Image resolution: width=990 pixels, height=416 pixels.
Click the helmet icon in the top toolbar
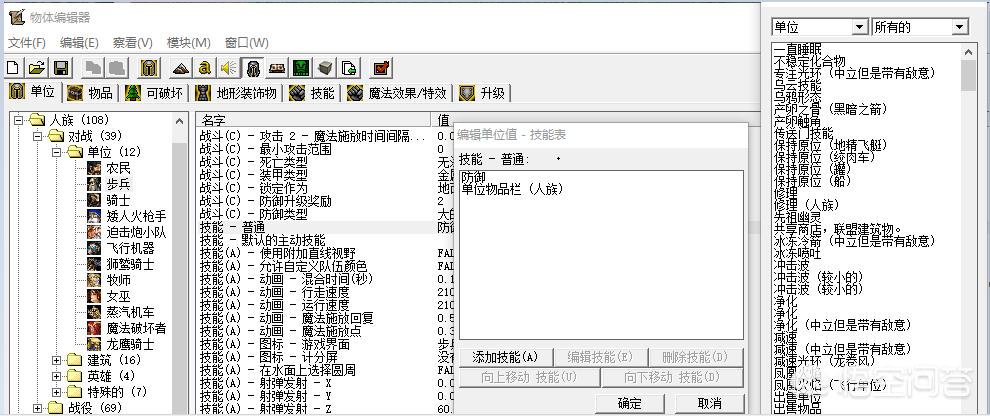tap(150, 68)
